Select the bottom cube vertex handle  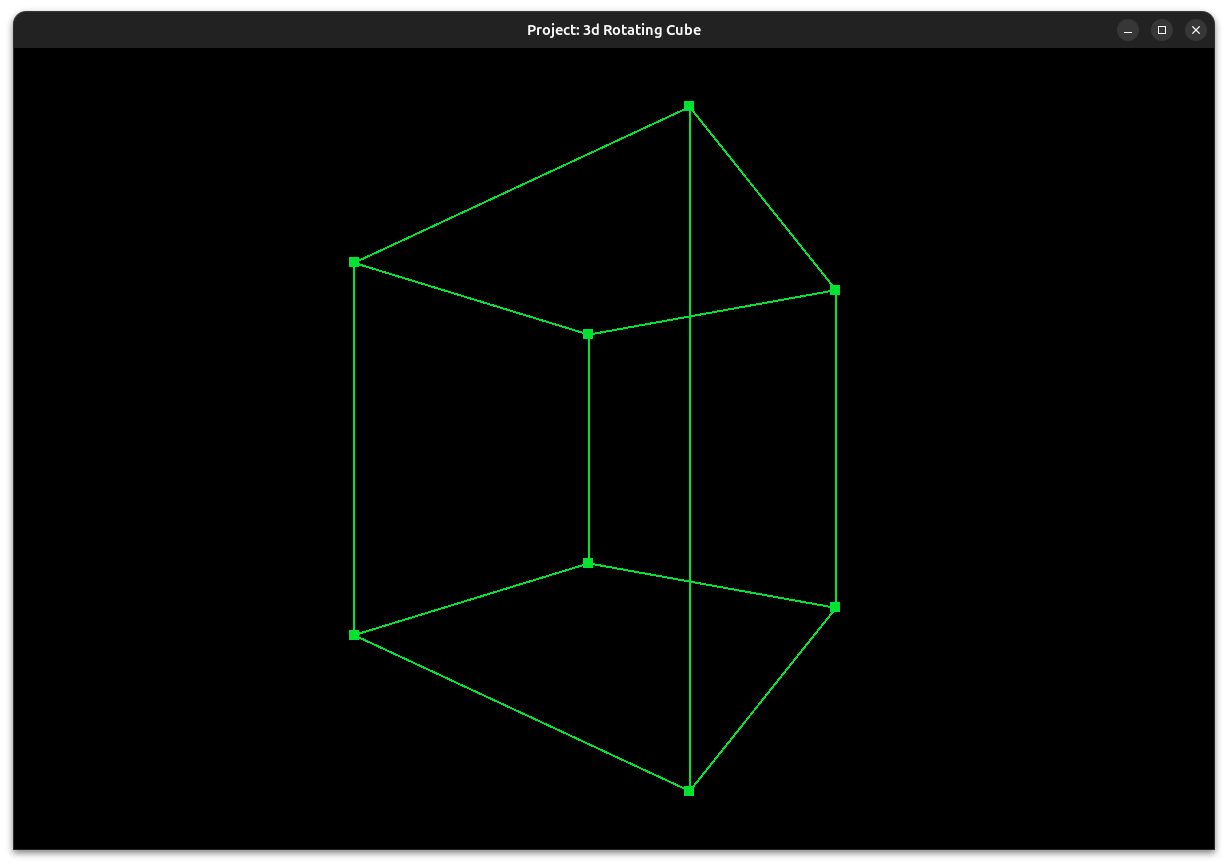[x=688, y=790]
